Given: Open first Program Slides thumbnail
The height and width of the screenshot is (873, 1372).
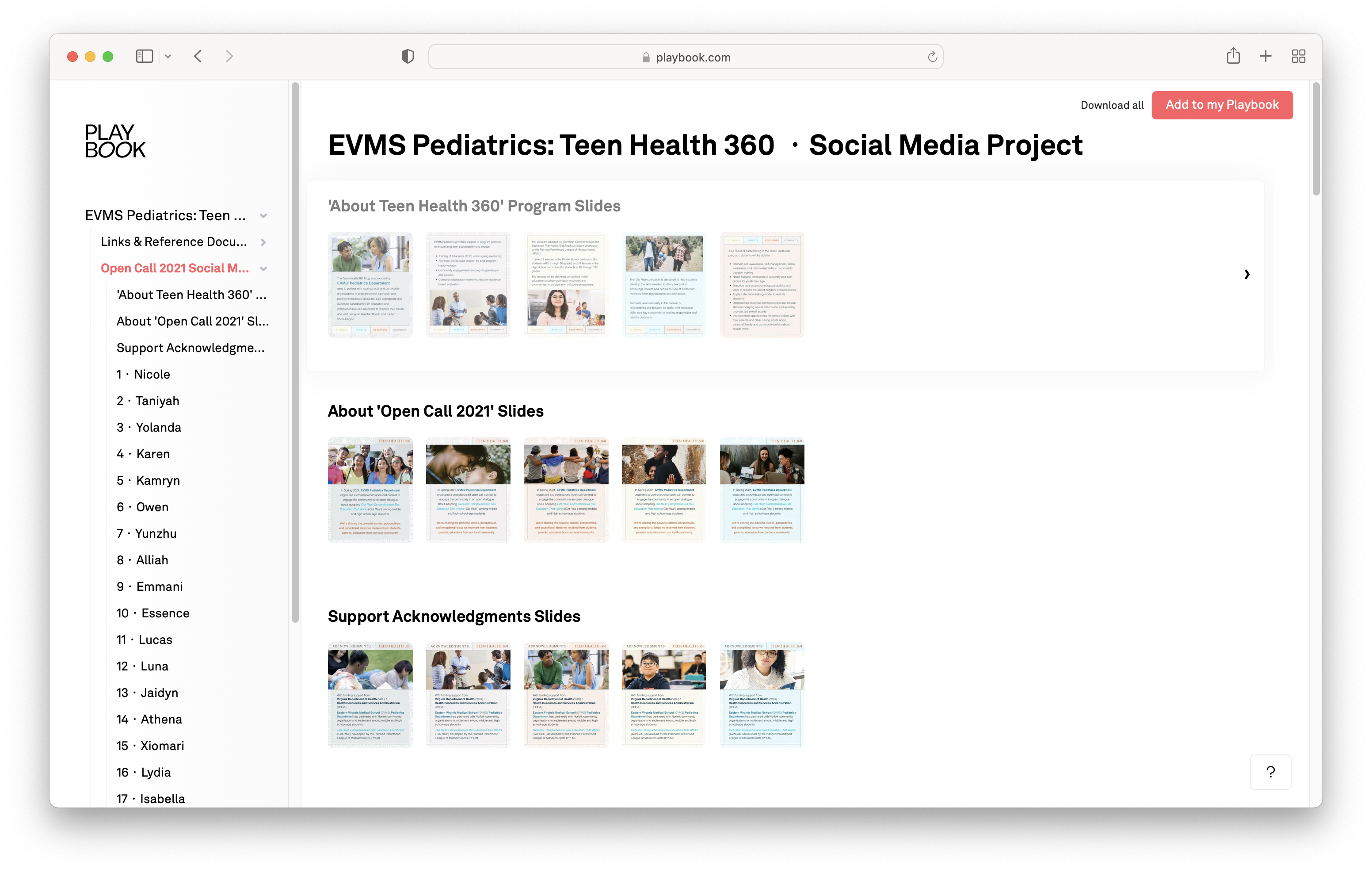Looking at the screenshot, I should click(370, 284).
